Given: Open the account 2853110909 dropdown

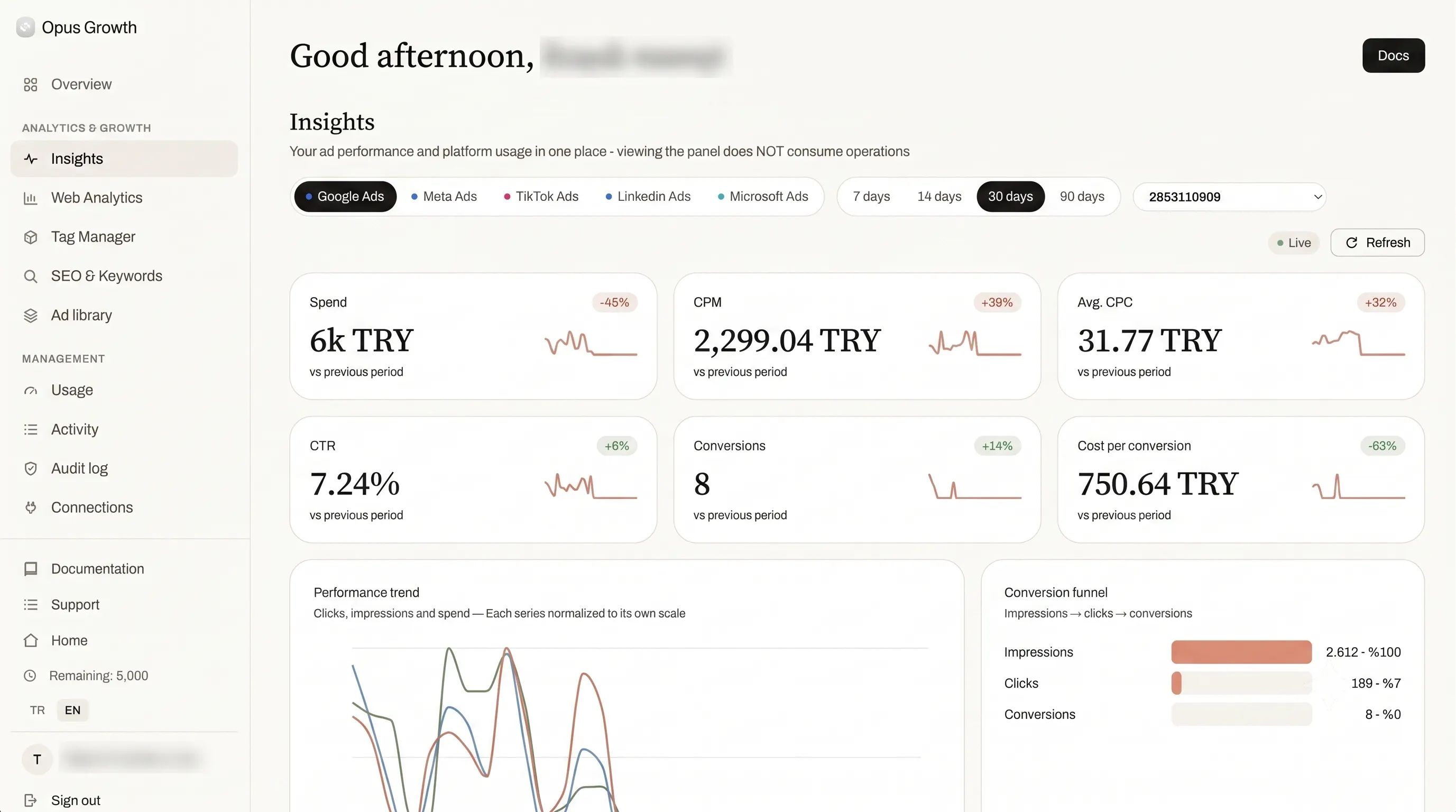Looking at the screenshot, I should tap(1230, 197).
